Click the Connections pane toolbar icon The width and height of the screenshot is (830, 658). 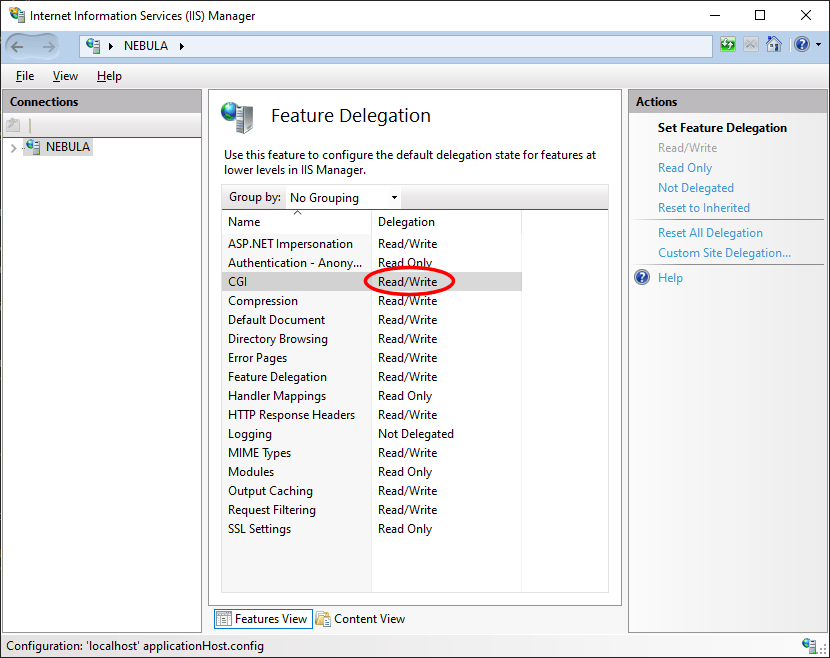point(13,125)
